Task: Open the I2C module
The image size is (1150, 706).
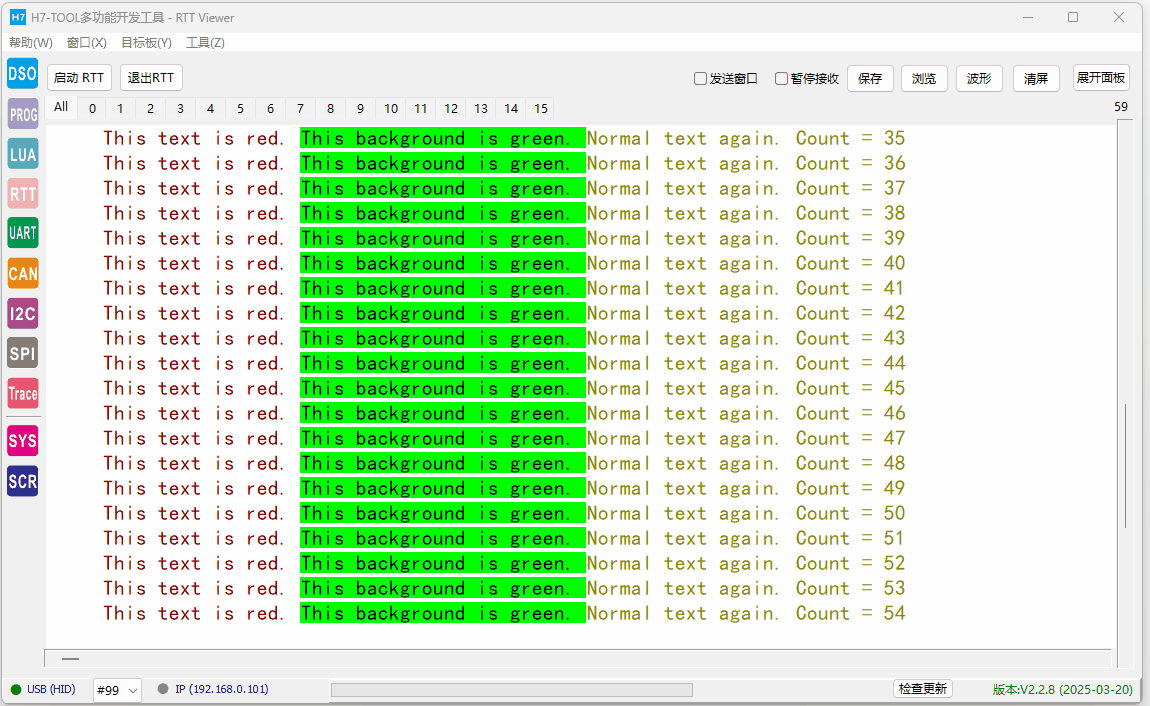Action: pyautogui.click(x=23, y=314)
